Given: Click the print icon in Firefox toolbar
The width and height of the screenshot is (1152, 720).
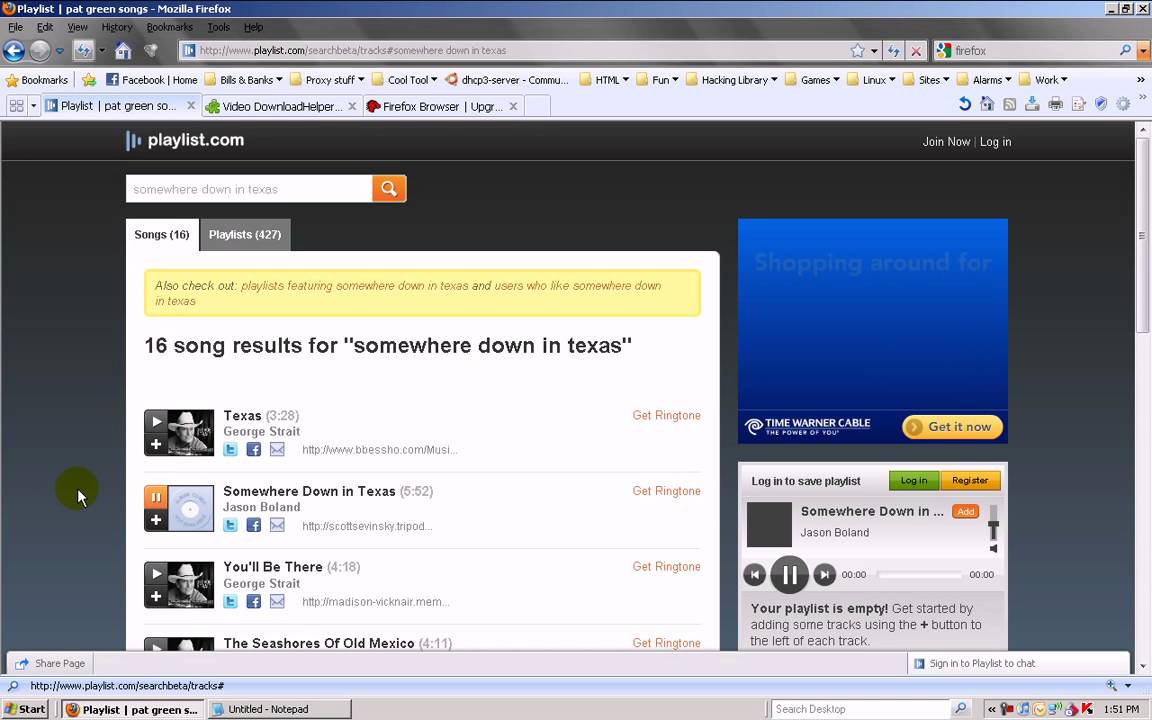Looking at the screenshot, I should 1056,104.
